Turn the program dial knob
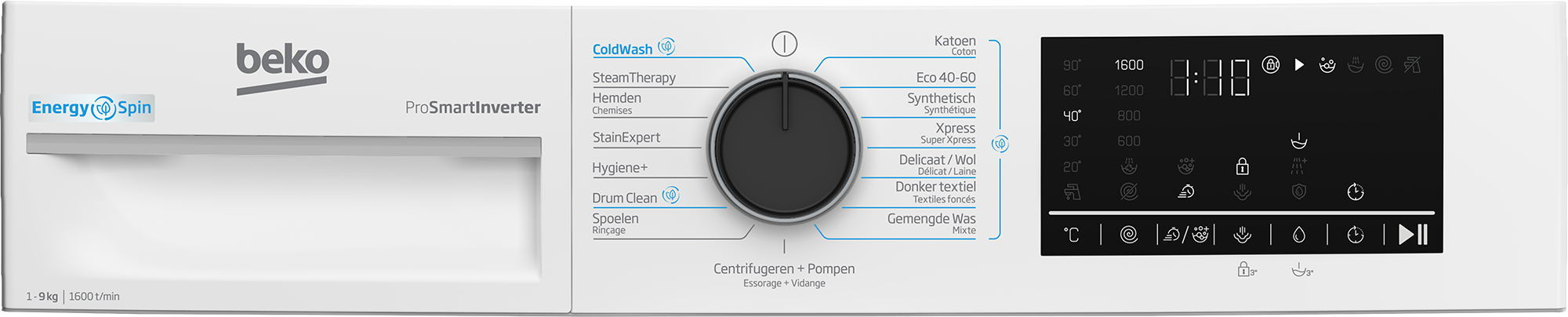The image size is (1568, 317). tap(785, 147)
